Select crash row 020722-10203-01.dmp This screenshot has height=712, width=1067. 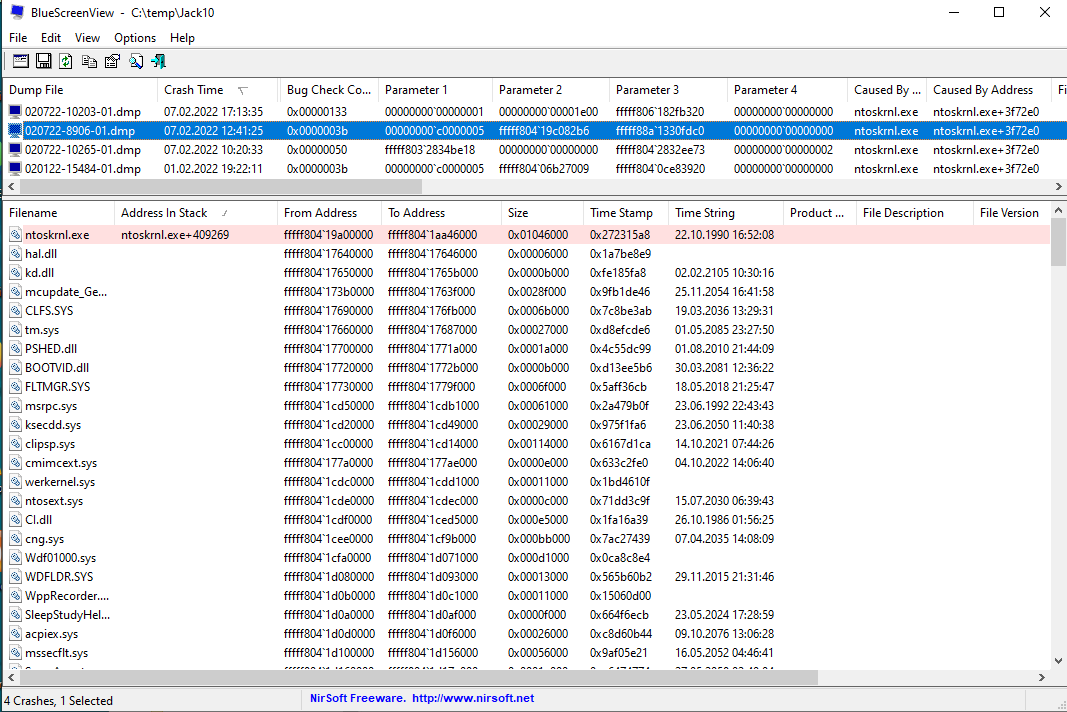(535, 112)
